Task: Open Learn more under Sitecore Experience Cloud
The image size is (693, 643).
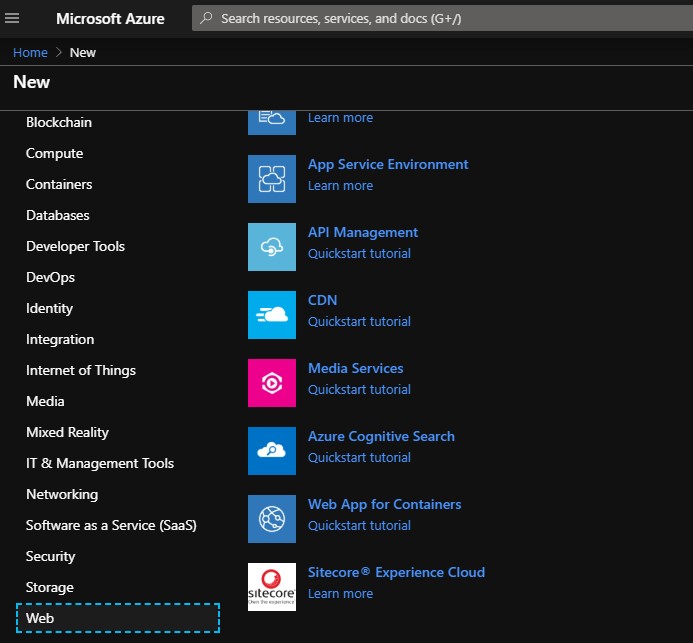Action: [x=340, y=594]
